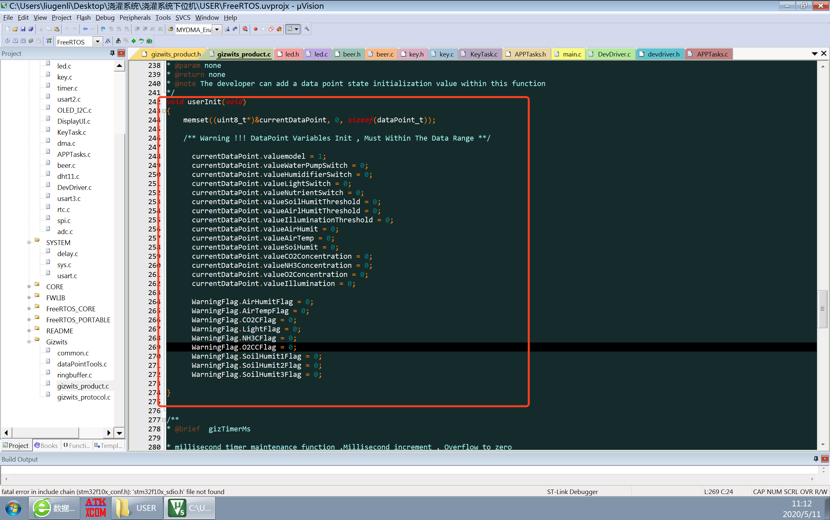The height and width of the screenshot is (520, 830).
Task: Close the Project panel with its red X
Action: click(x=121, y=53)
